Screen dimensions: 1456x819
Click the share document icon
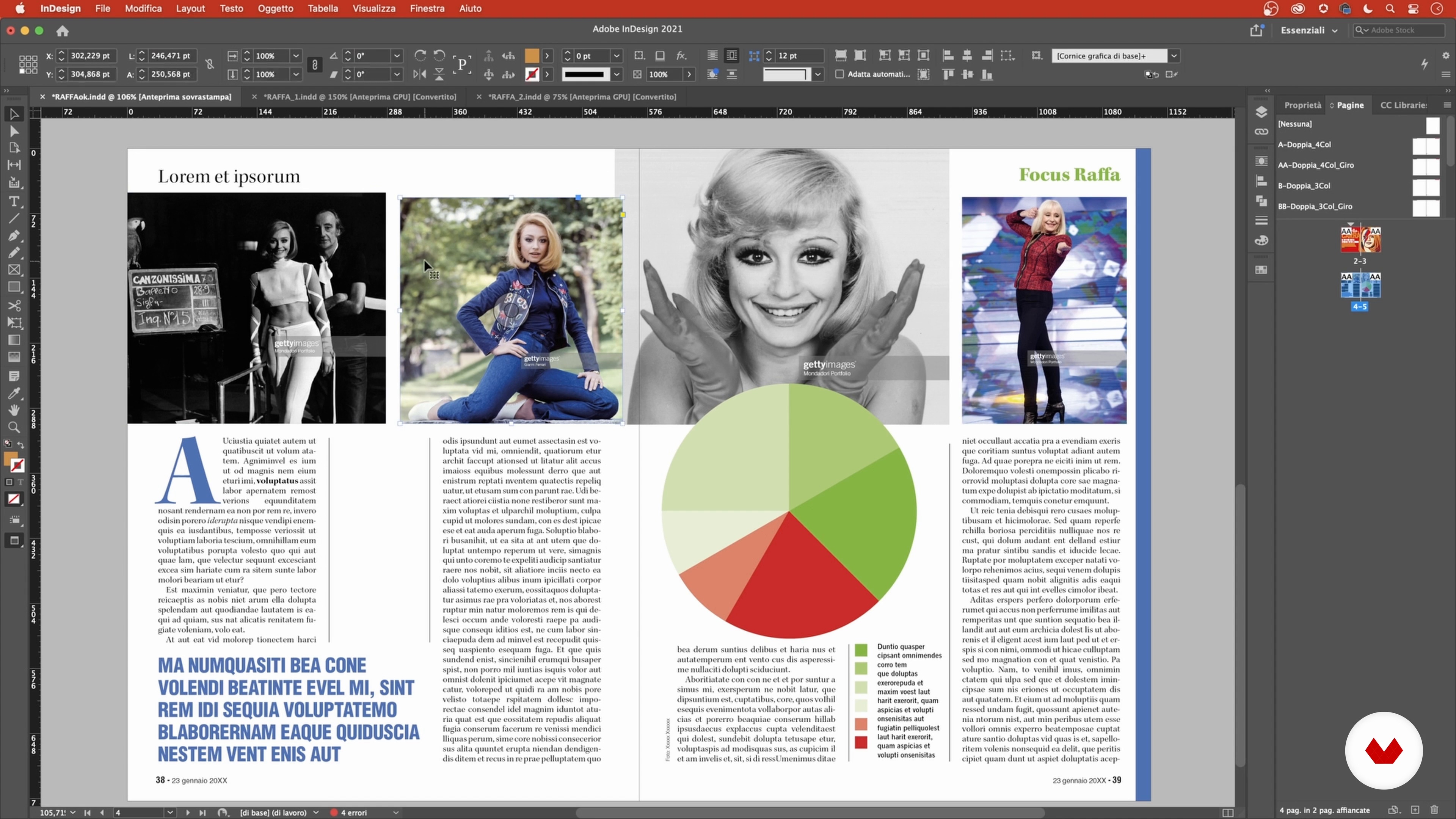click(x=1257, y=30)
